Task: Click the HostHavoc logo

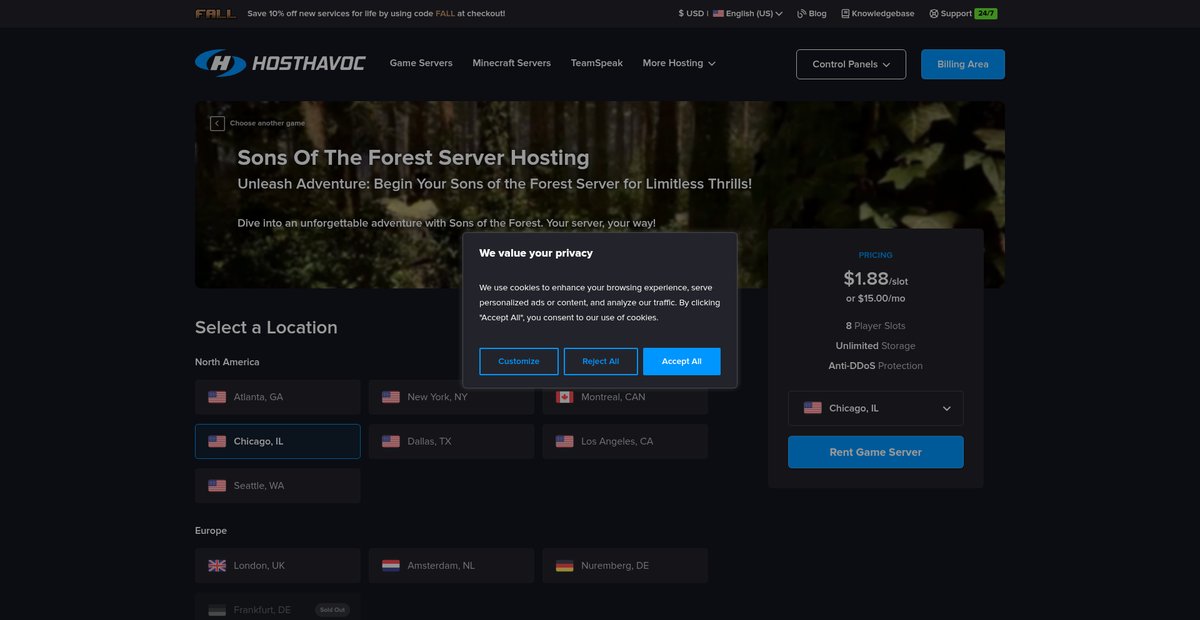Action: (x=280, y=63)
